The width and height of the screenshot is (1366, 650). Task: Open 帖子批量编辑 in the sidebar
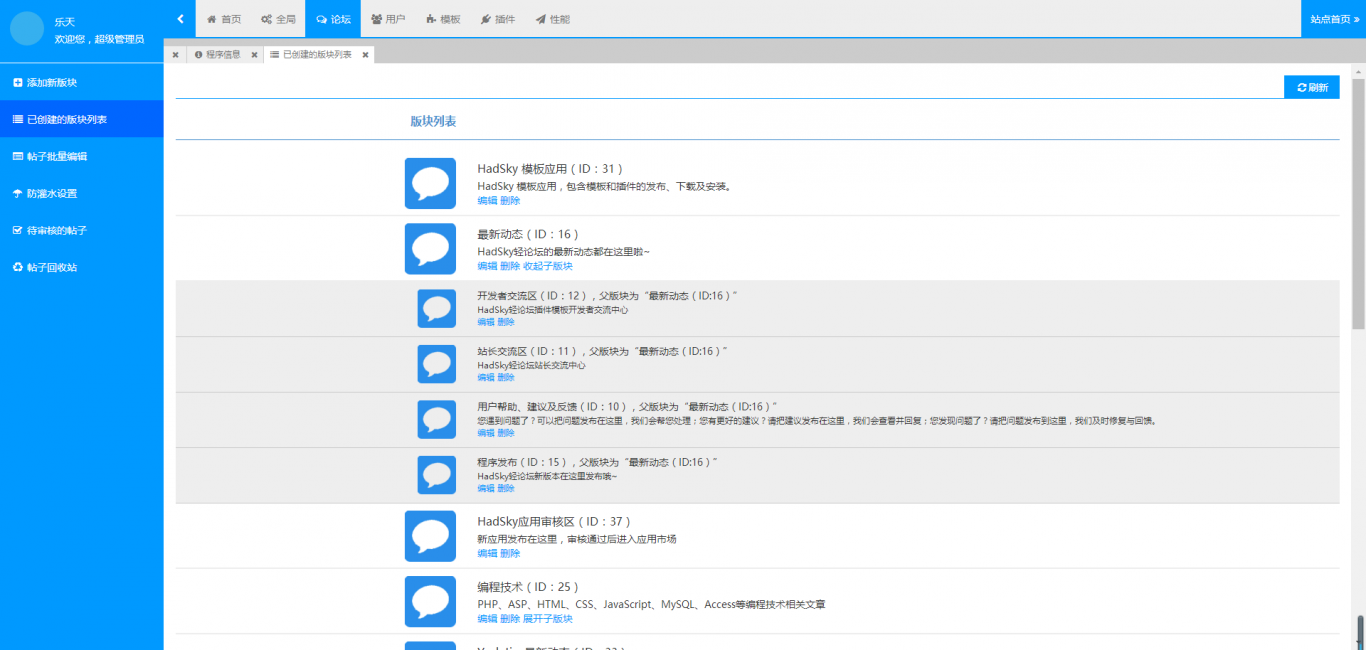82,156
